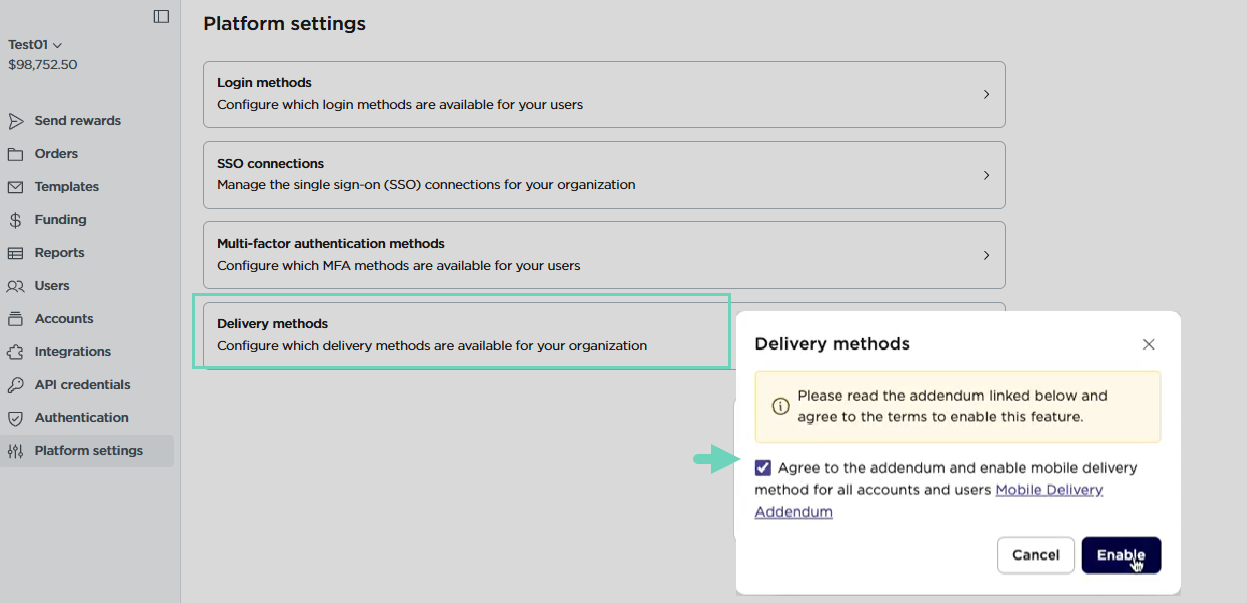Open Accounts in the sidebar
Image resolution: width=1247 pixels, height=603 pixels.
(x=63, y=319)
